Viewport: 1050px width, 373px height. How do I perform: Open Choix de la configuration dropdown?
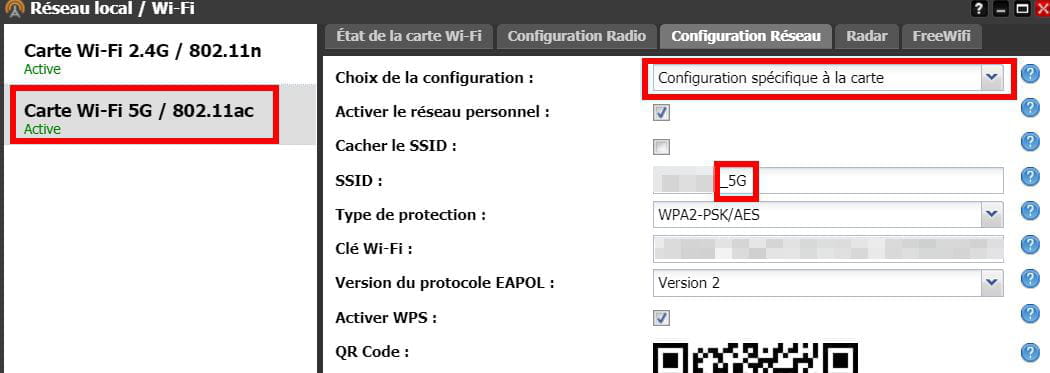[x=828, y=78]
